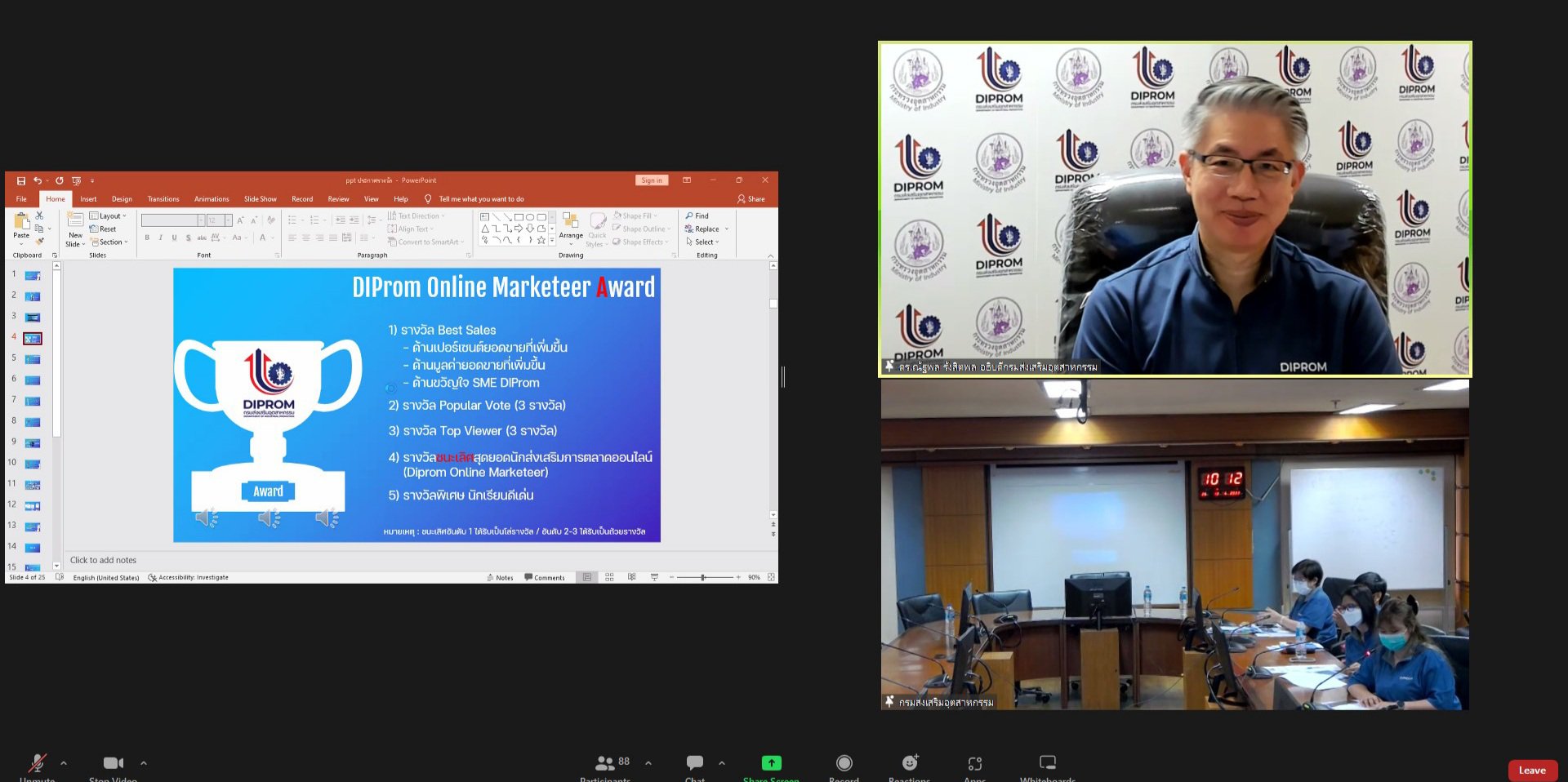This screenshot has width=1568, height=782.
Task: Click the Redo/Repeat icon in the title bar
Action: tap(60, 180)
